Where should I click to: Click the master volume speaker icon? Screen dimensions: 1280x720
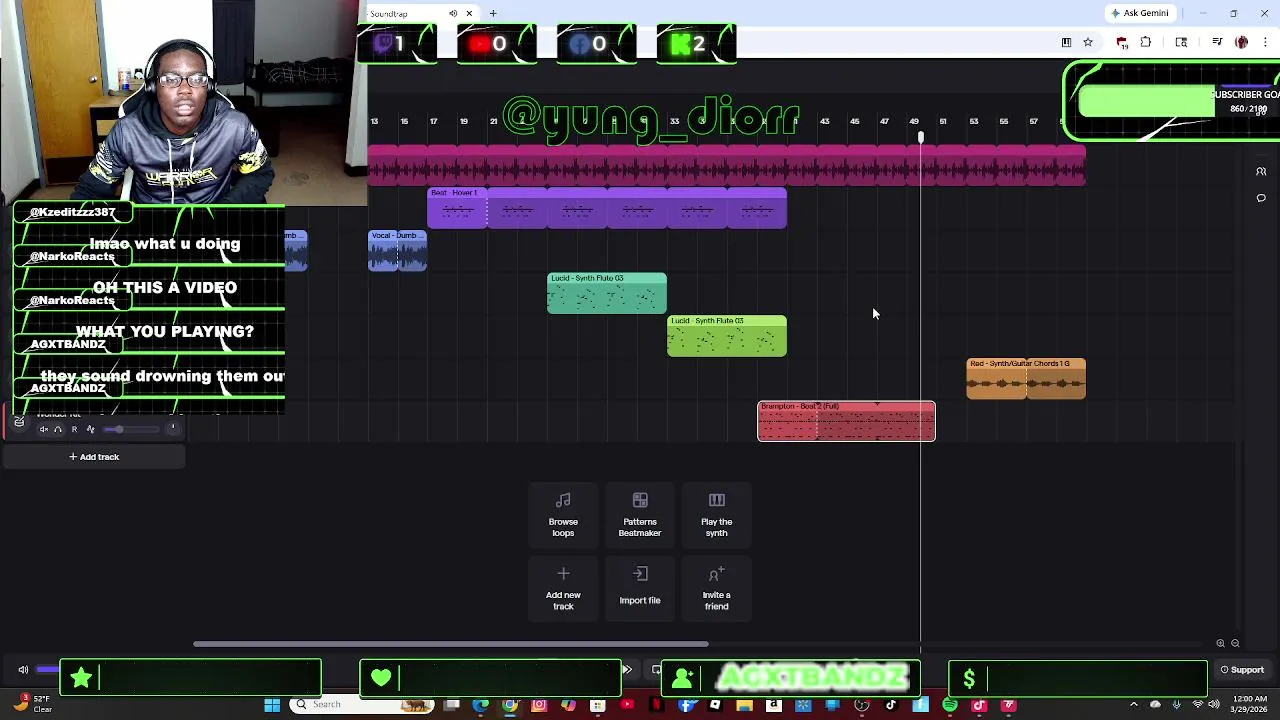click(x=23, y=670)
